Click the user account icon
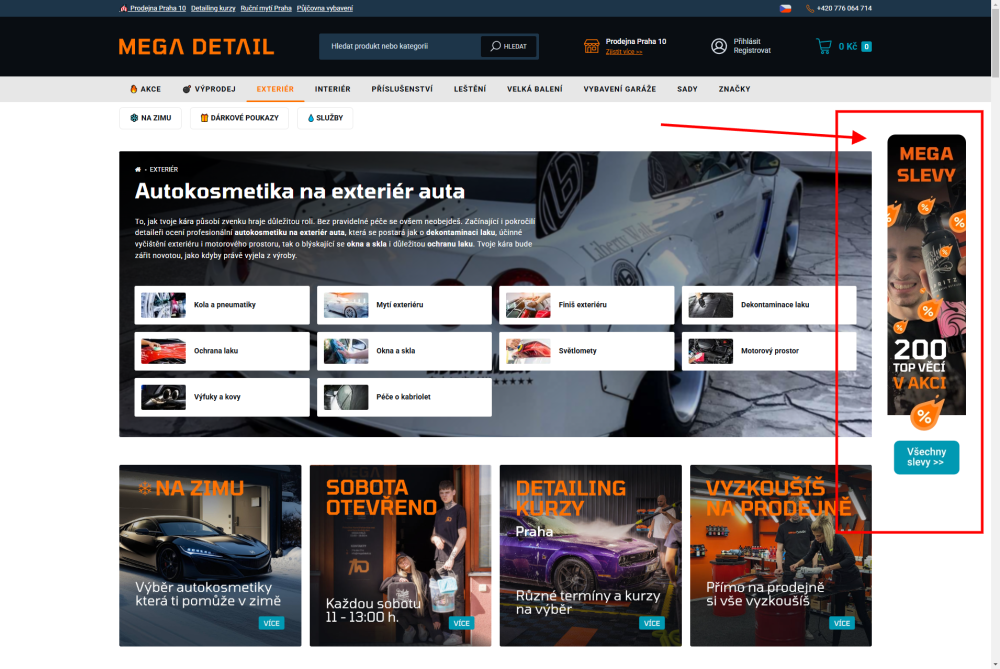The image size is (1000, 669). tap(719, 46)
